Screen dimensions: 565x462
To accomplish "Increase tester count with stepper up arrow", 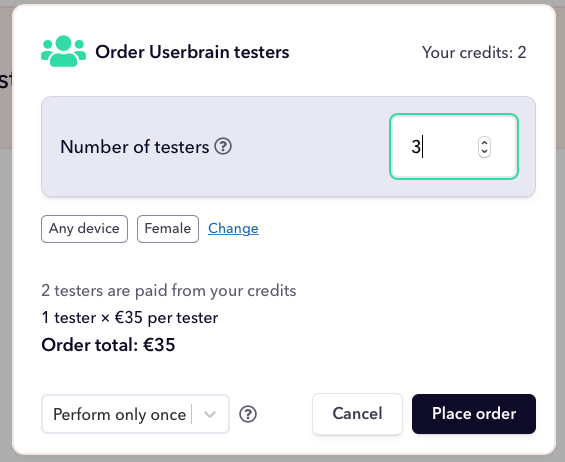I will click(x=484, y=143).
